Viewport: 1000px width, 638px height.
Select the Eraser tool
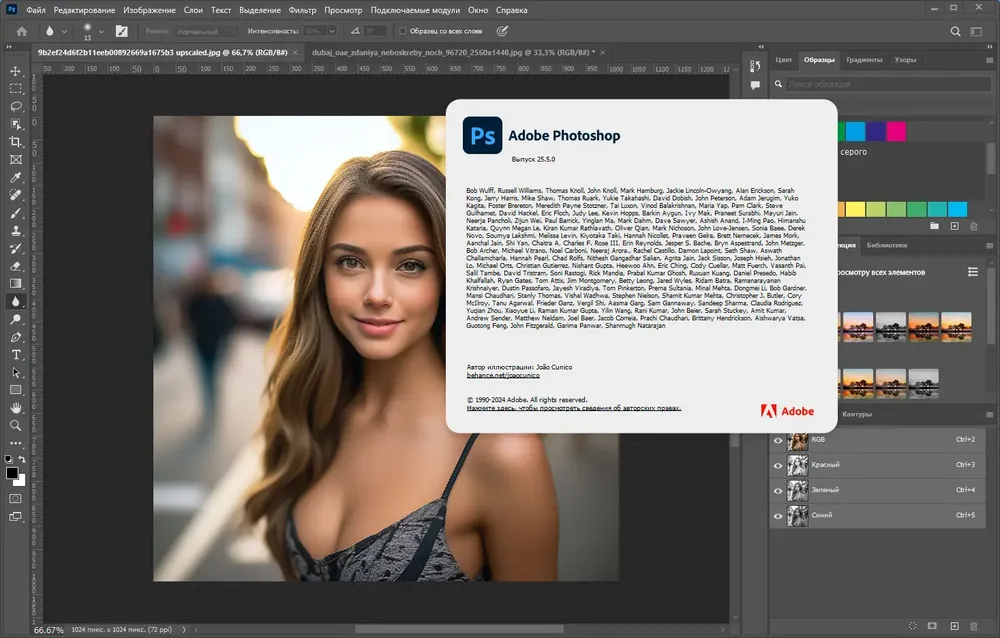tap(16, 266)
